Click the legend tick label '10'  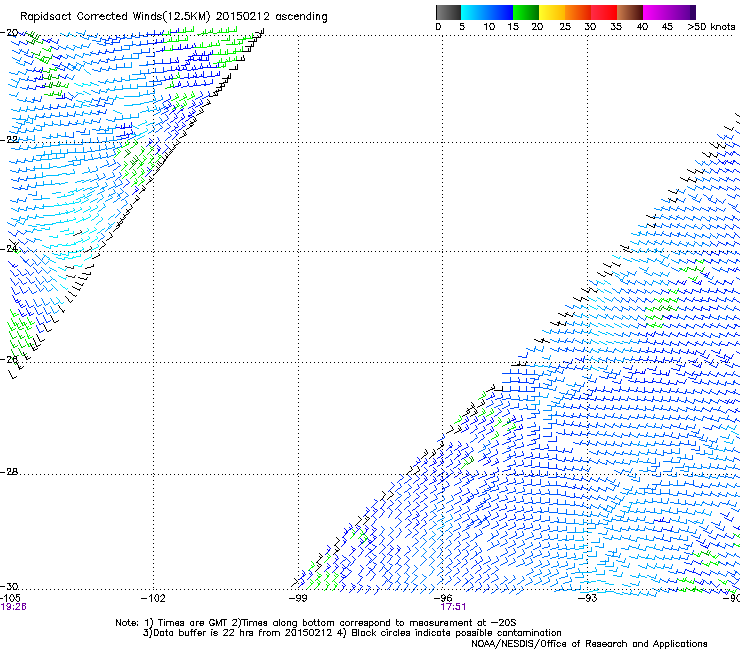point(489,27)
